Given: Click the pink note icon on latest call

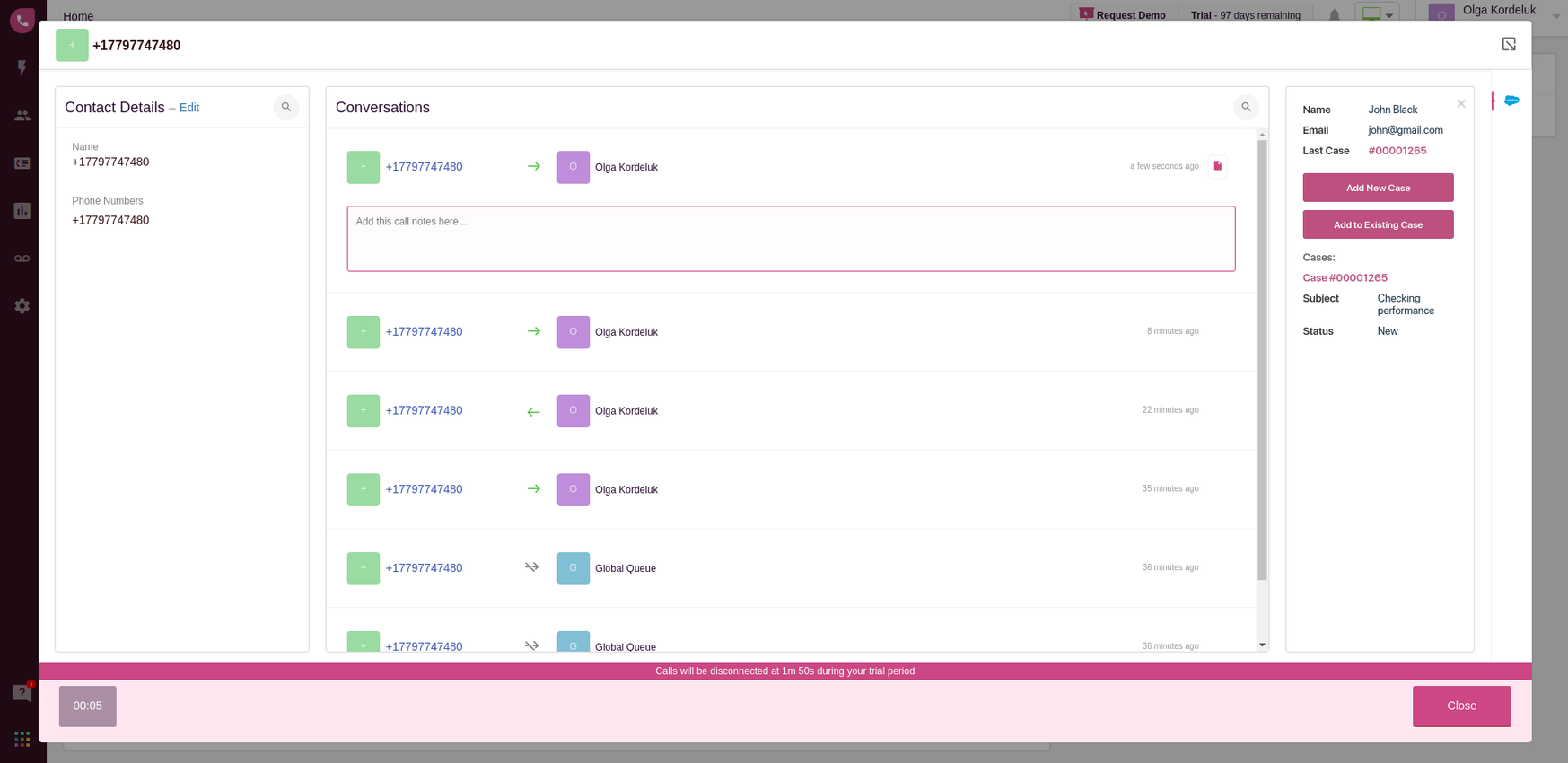Looking at the screenshot, I should tap(1218, 166).
